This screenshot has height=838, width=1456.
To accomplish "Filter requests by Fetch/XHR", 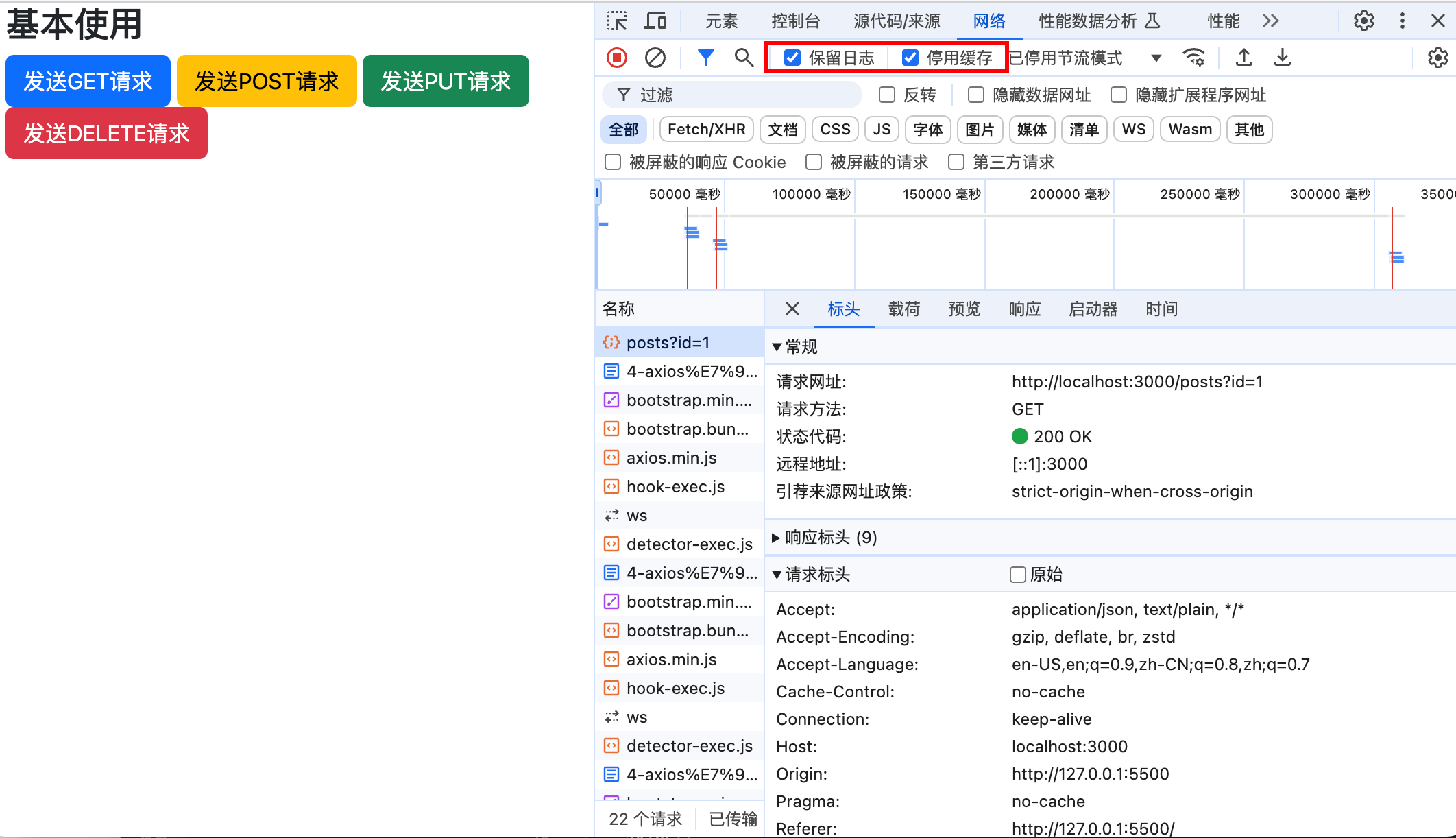I will [706, 129].
